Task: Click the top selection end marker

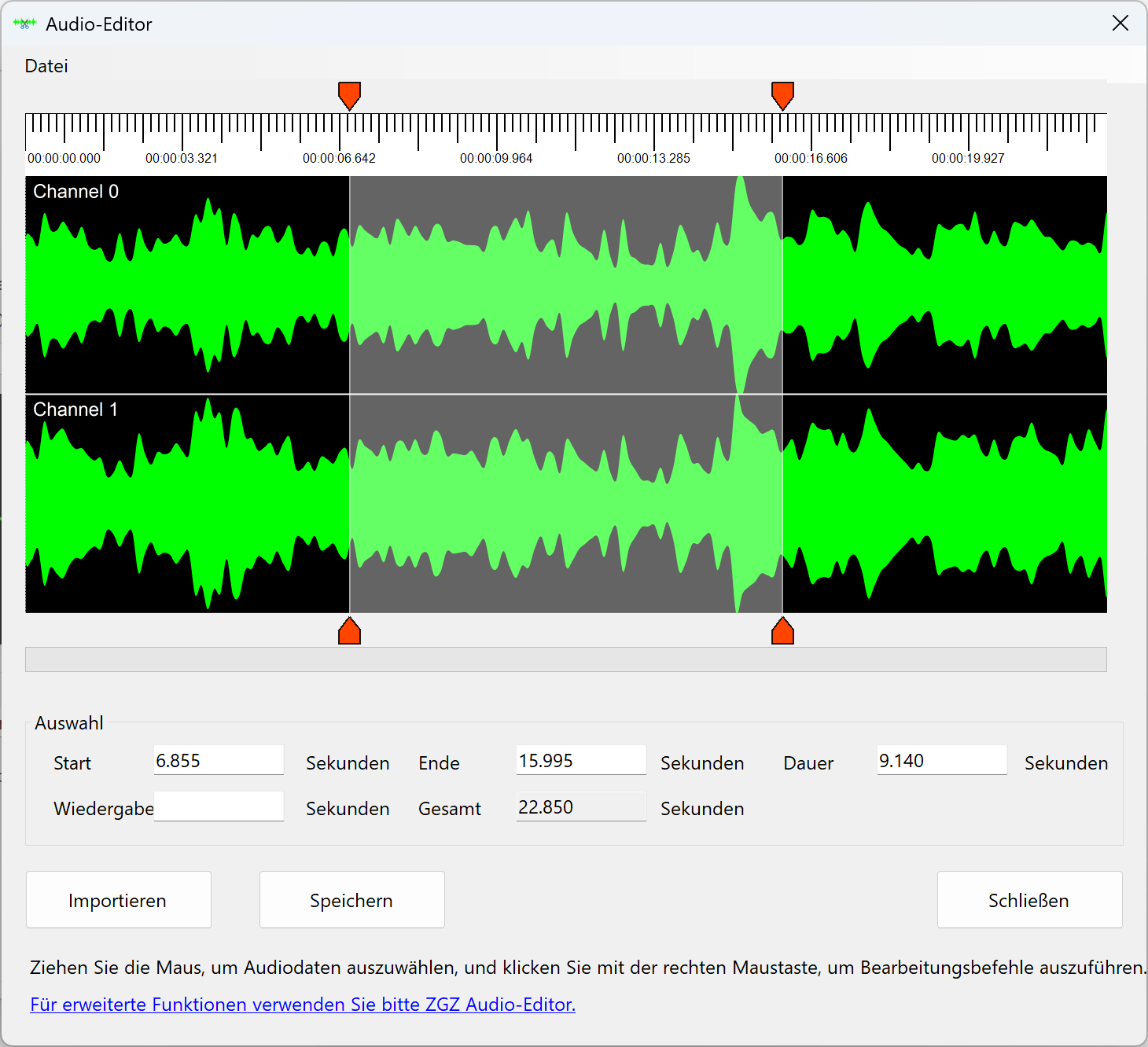Action: (x=782, y=96)
